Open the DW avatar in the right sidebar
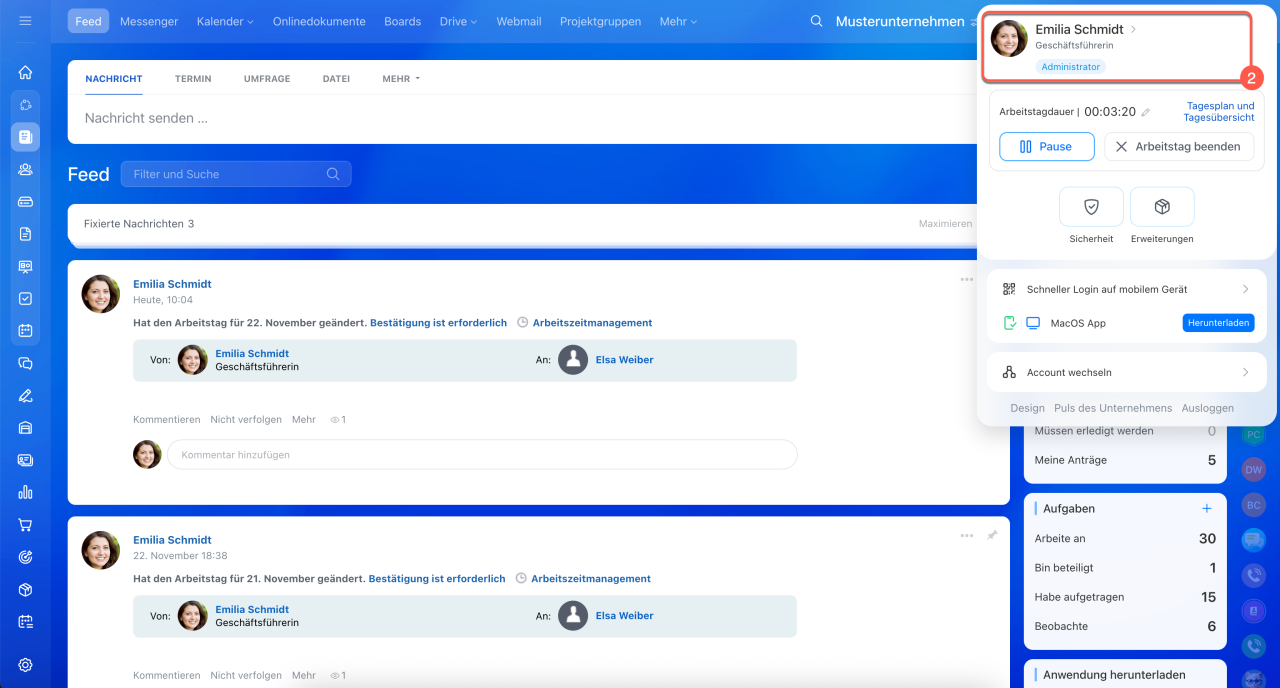 [x=1253, y=469]
